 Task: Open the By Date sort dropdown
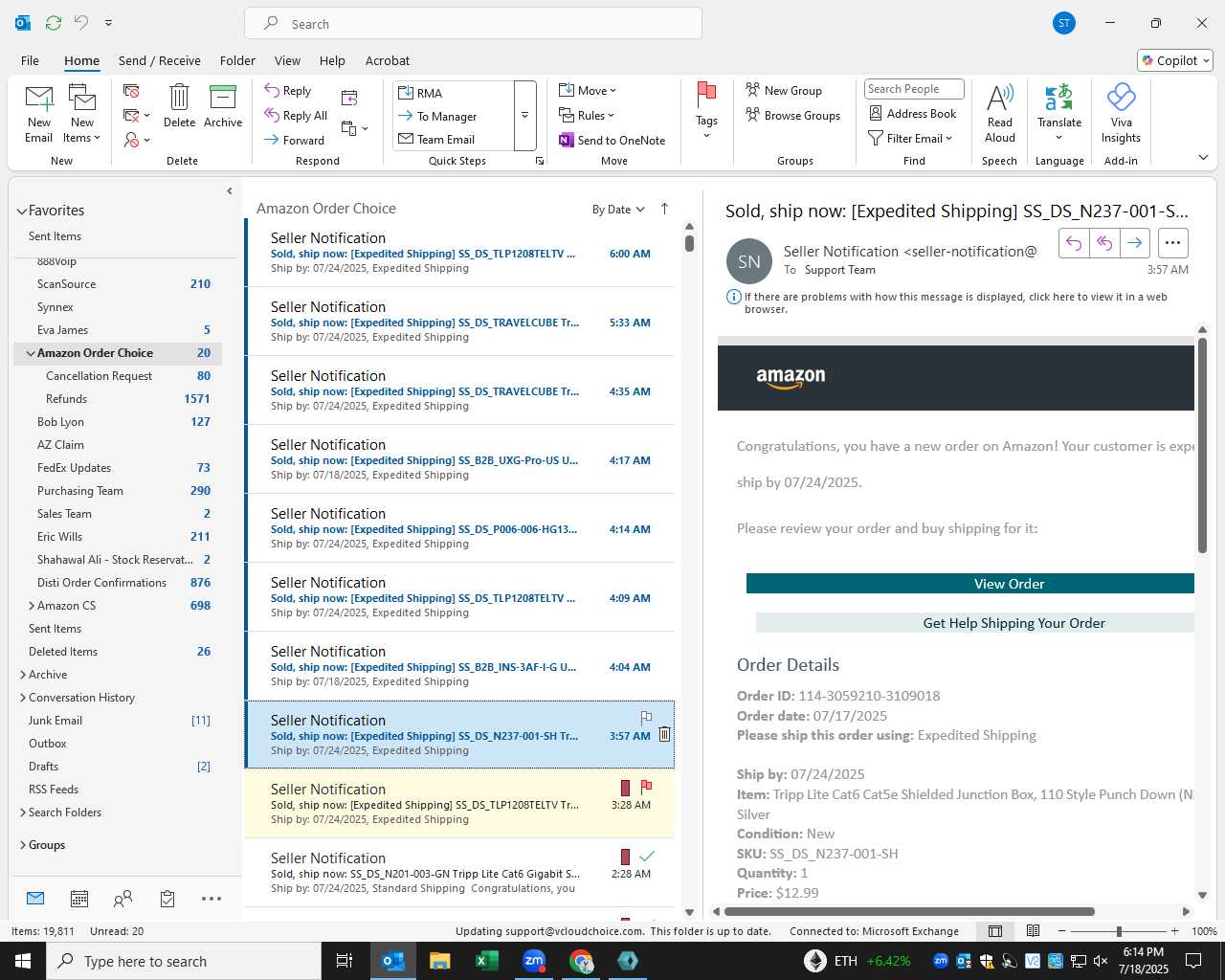click(618, 210)
